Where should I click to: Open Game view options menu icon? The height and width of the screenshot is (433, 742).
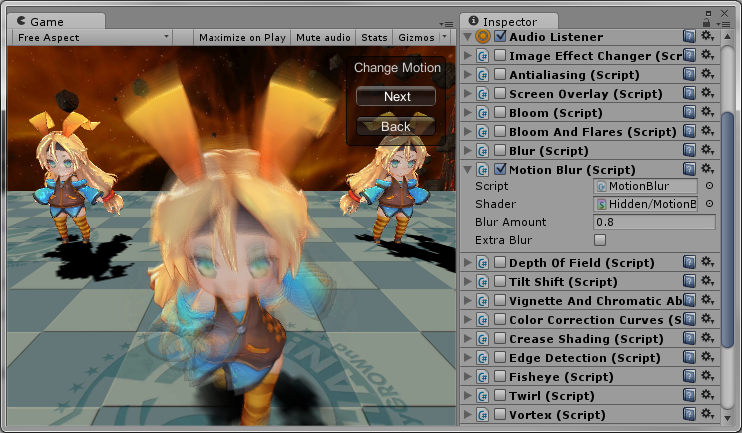pos(446,24)
